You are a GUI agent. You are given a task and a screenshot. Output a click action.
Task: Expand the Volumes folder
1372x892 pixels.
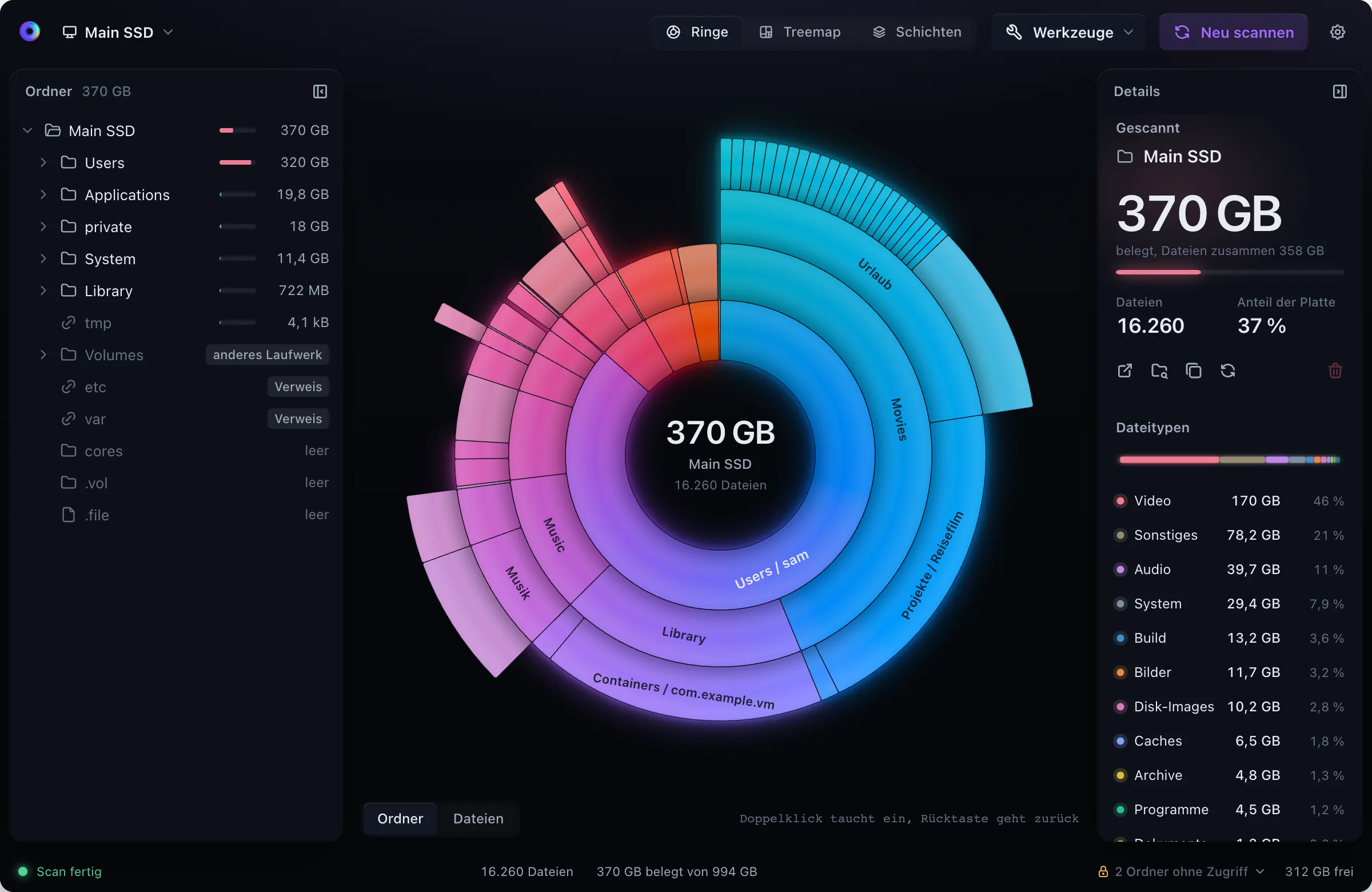[x=43, y=354]
